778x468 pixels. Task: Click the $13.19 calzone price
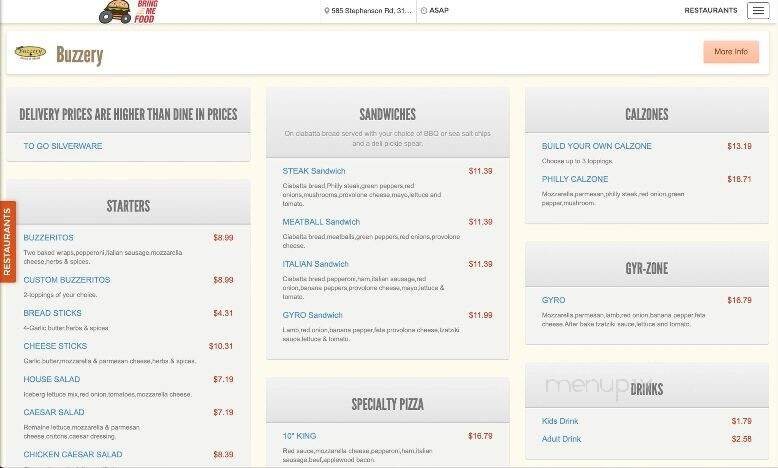[x=739, y=146]
